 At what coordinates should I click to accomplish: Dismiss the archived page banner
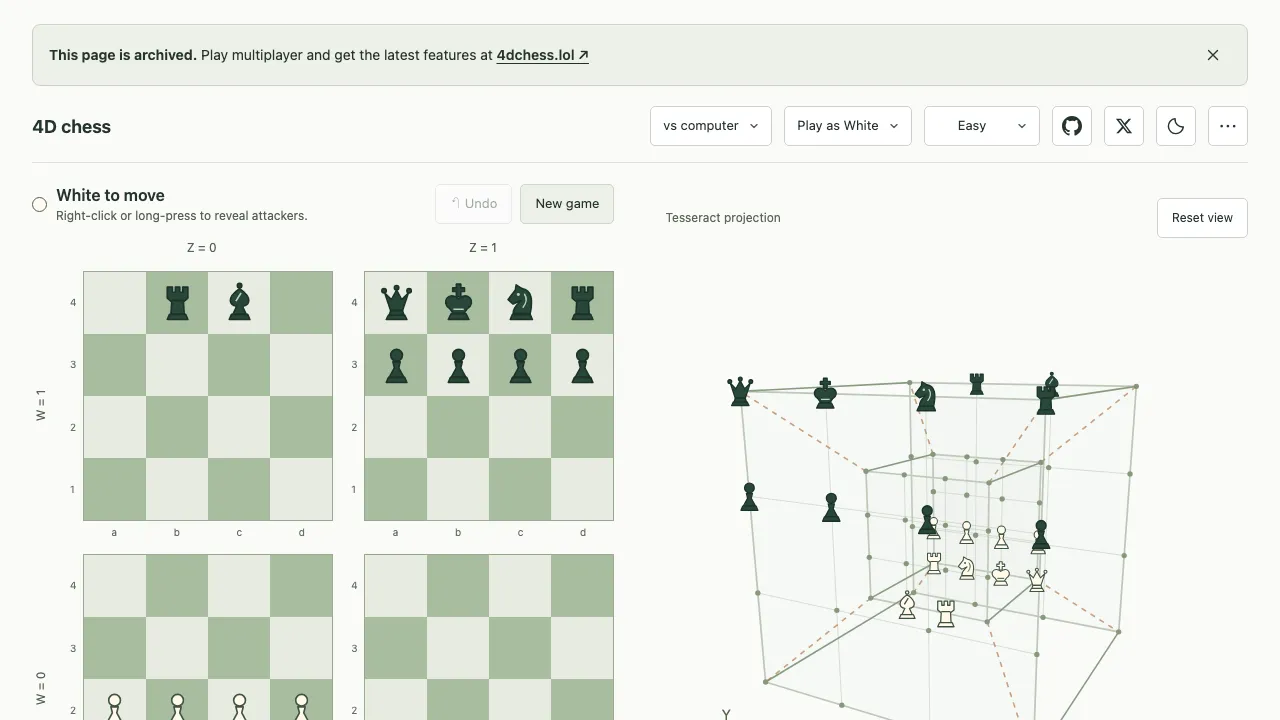coord(1213,55)
